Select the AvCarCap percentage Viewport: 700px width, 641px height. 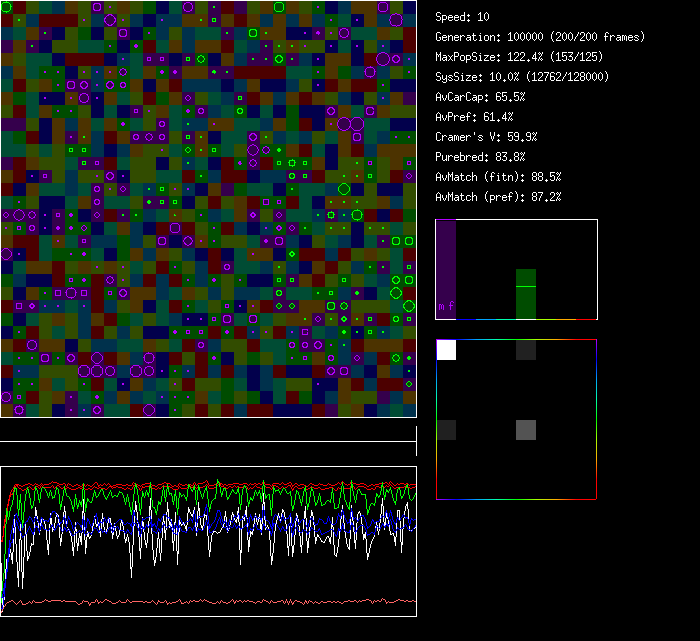click(x=480, y=97)
